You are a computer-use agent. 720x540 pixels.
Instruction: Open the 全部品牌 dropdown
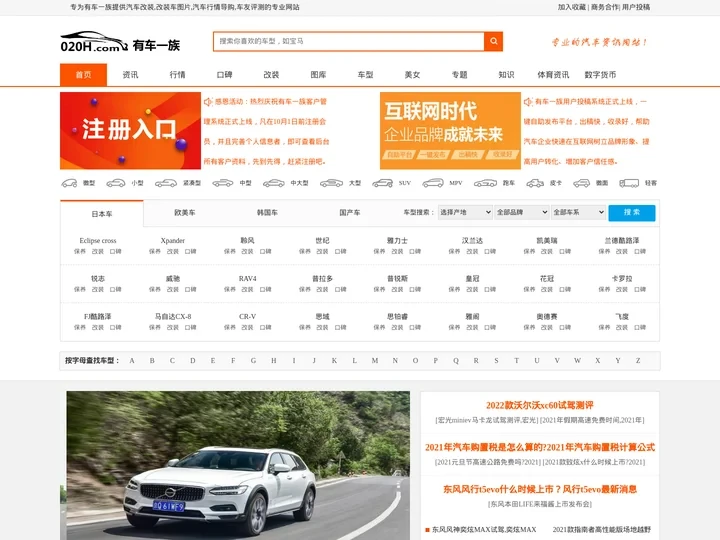[x=522, y=212]
